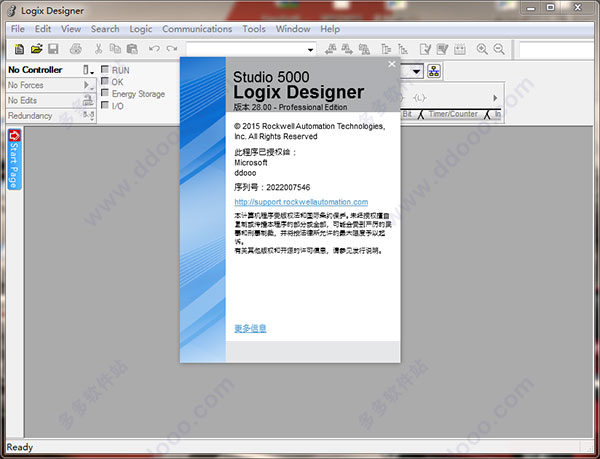Toggle the Energy Storage indicator box
This screenshot has width=600, height=459.
pyautogui.click(x=105, y=93)
